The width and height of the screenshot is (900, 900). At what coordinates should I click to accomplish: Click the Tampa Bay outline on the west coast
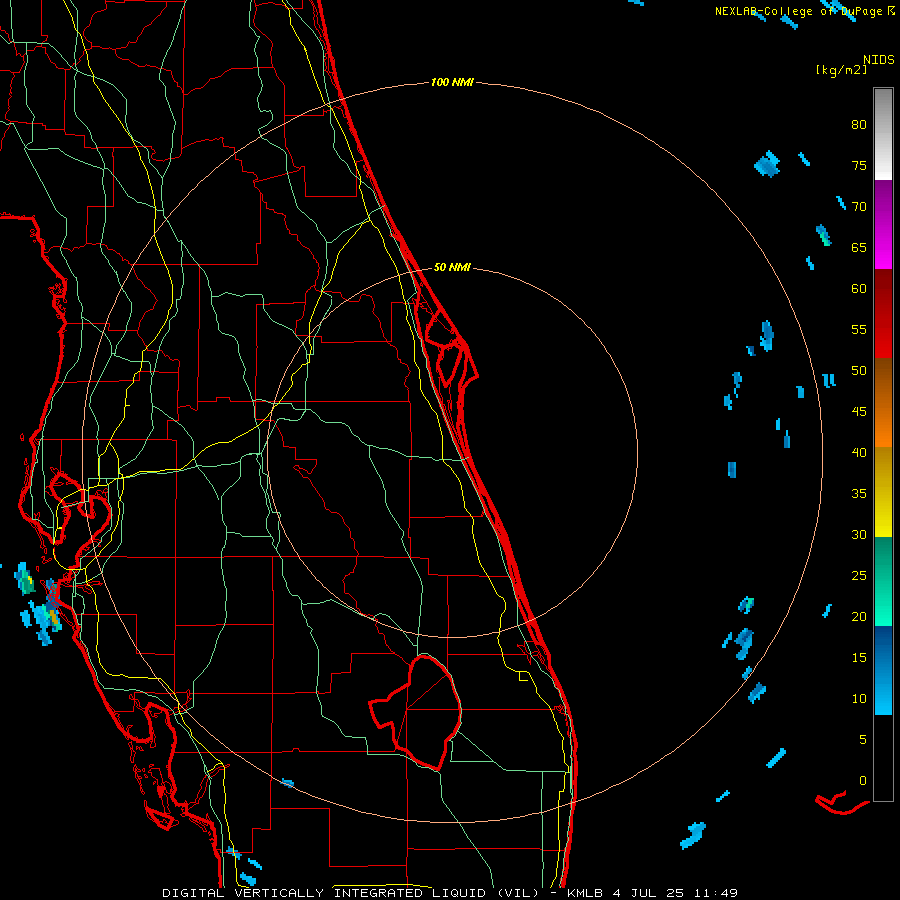tap(80, 519)
